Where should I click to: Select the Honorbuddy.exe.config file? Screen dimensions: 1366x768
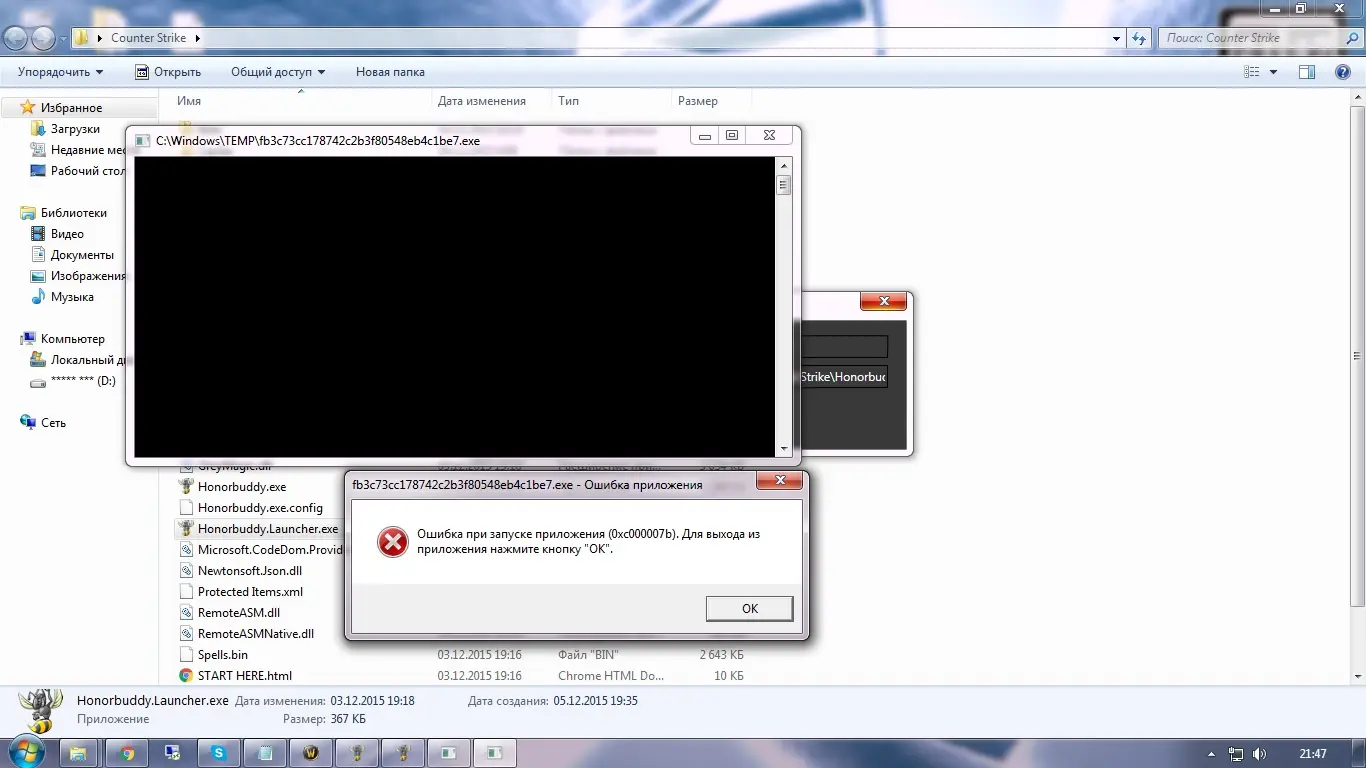(260, 508)
